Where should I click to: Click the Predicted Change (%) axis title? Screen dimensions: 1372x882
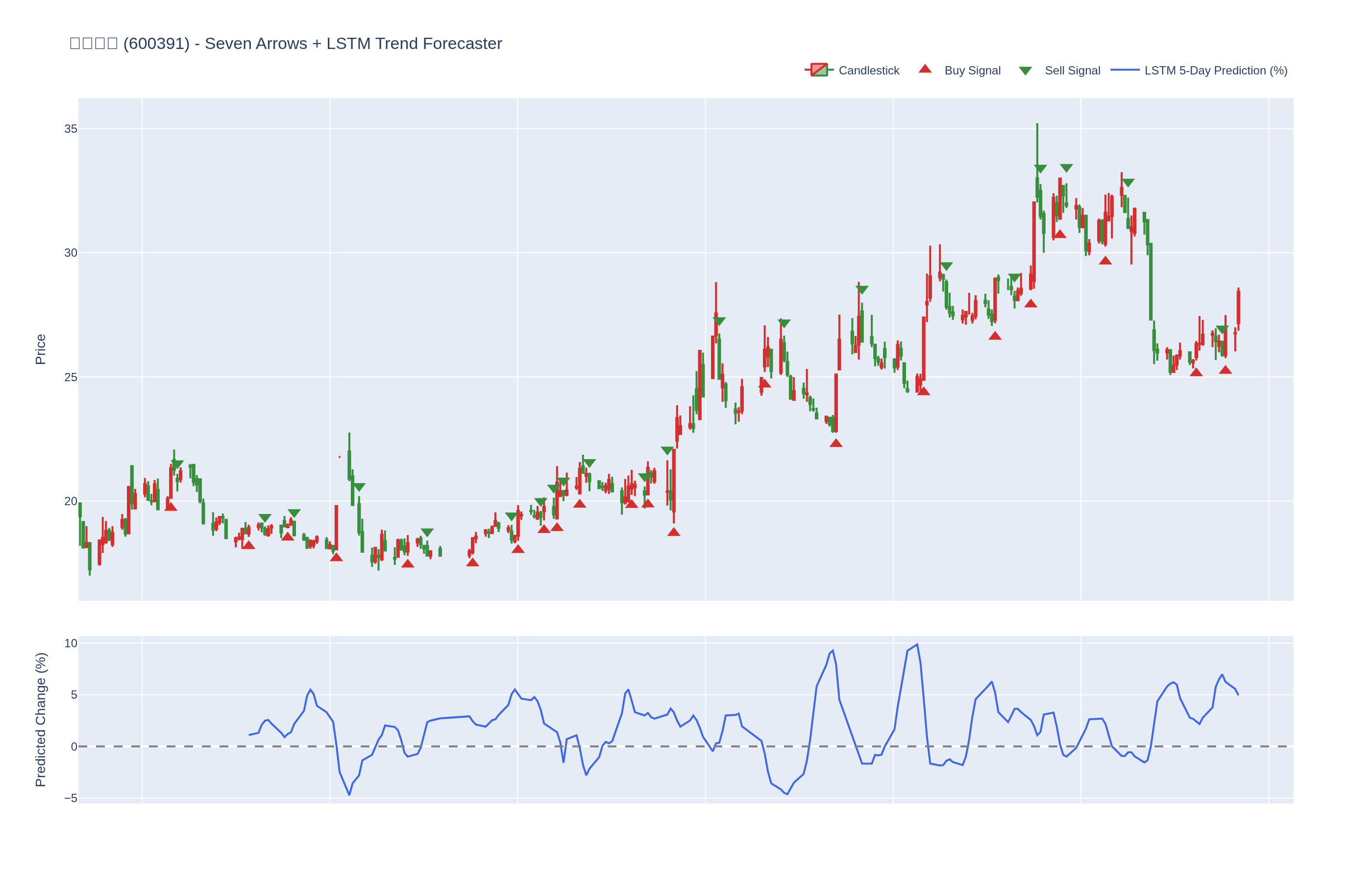[40, 719]
